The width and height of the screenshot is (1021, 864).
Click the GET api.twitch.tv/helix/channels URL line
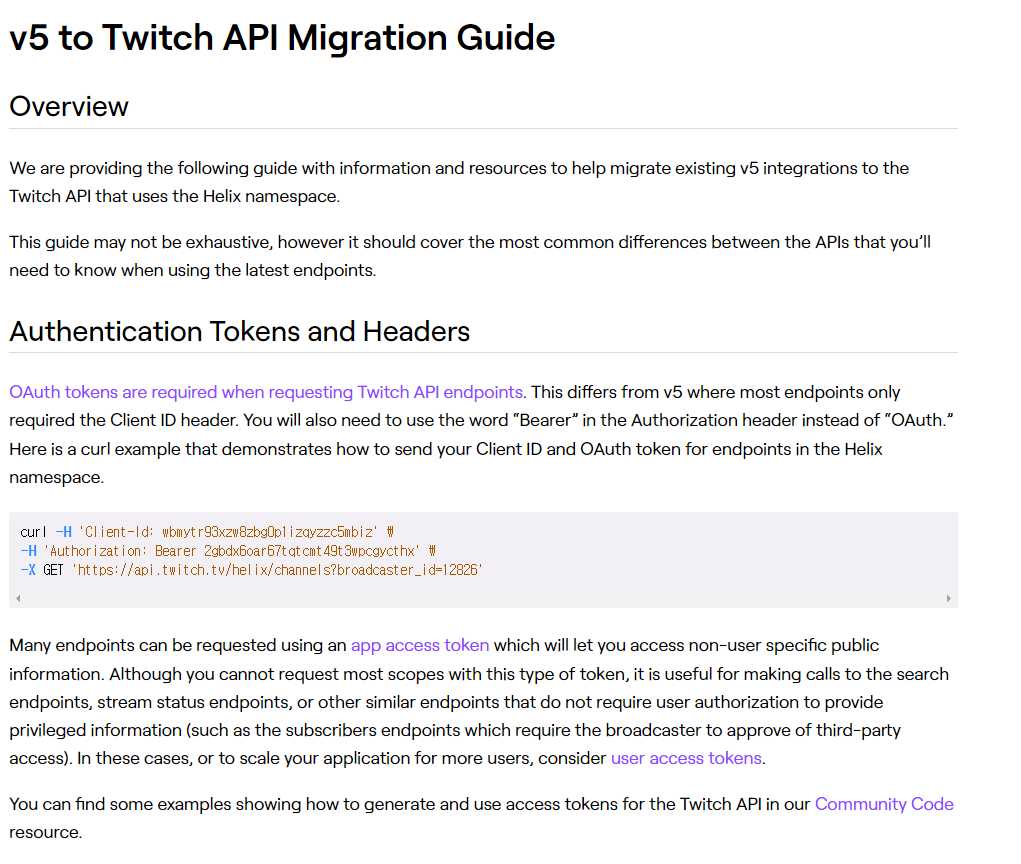point(251,570)
